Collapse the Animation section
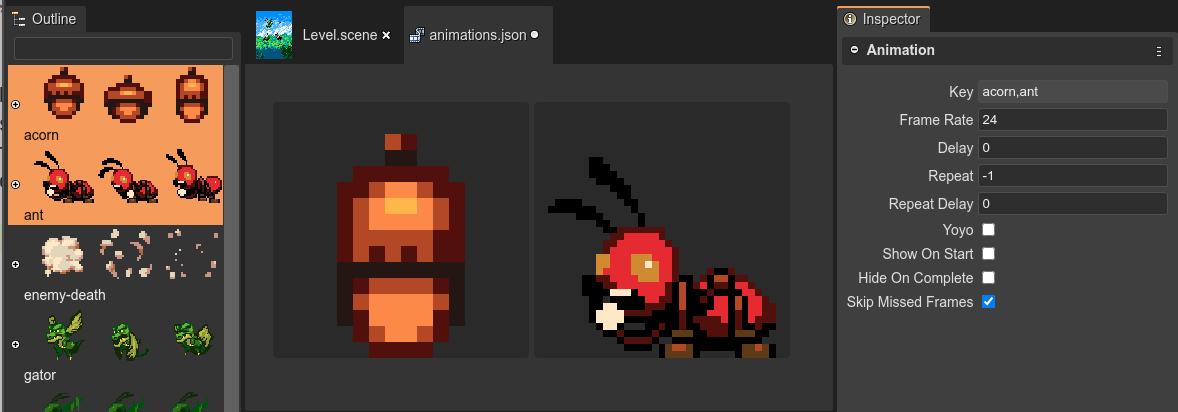 (x=854, y=50)
